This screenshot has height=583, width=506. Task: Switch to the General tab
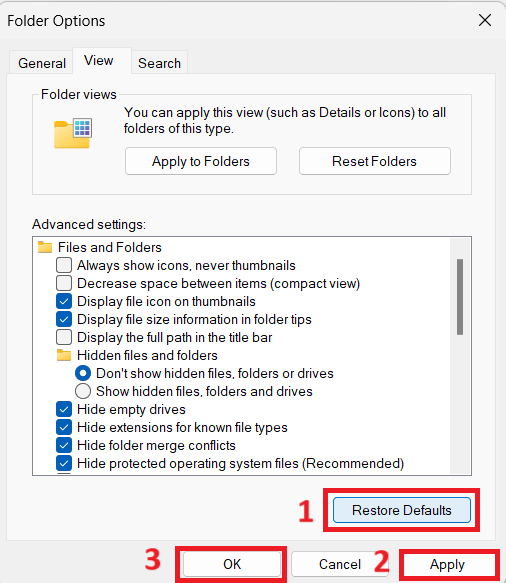(42, 63)
